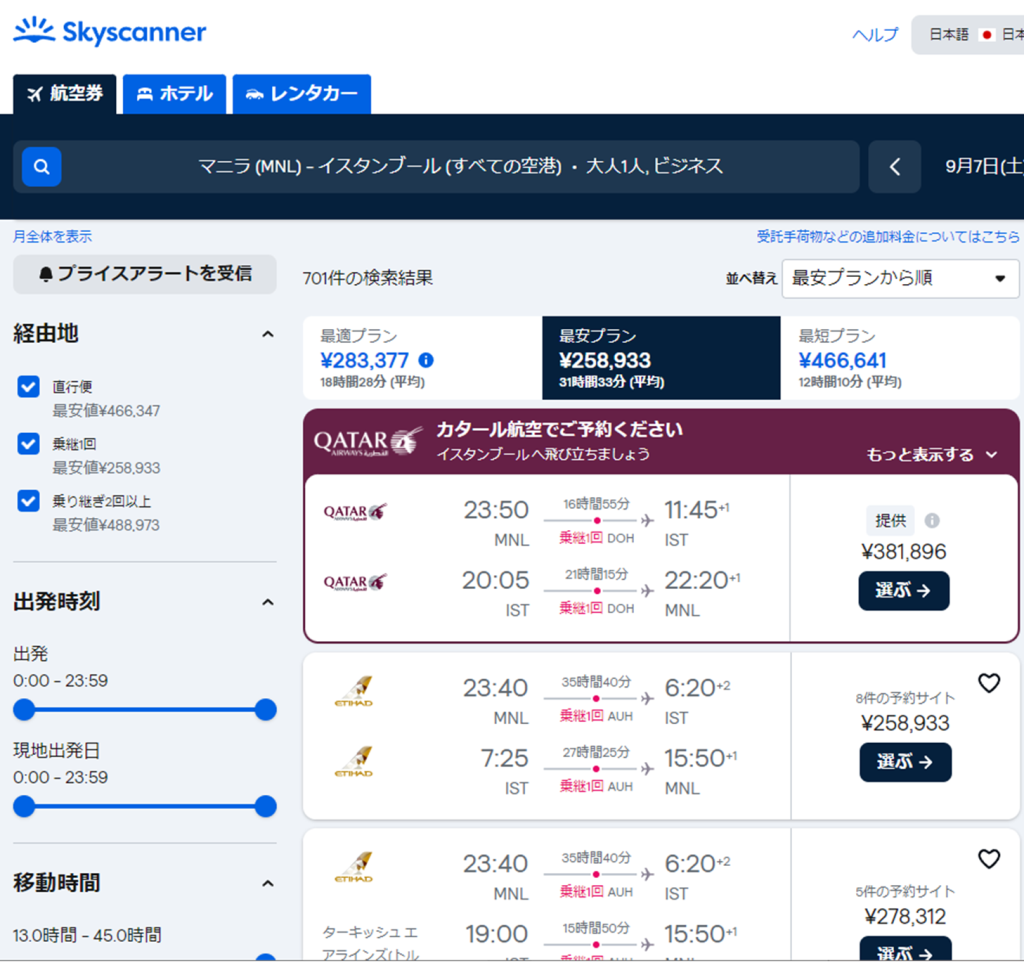
Task: Favorite the ¥278,312 flight using heart icon
Action: point(988,859)
